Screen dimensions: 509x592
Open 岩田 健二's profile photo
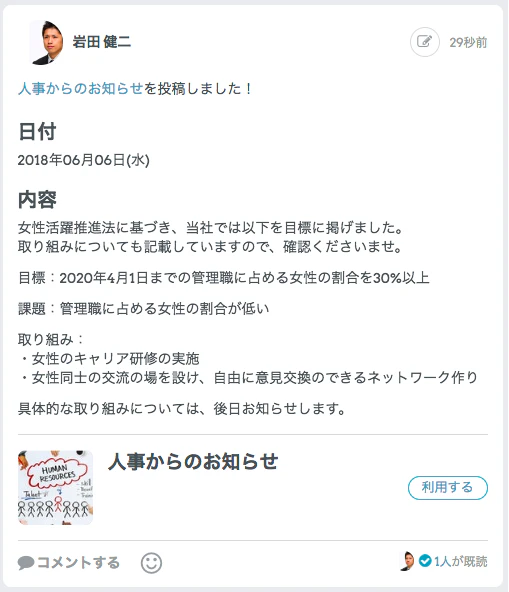tap(46, 42)
